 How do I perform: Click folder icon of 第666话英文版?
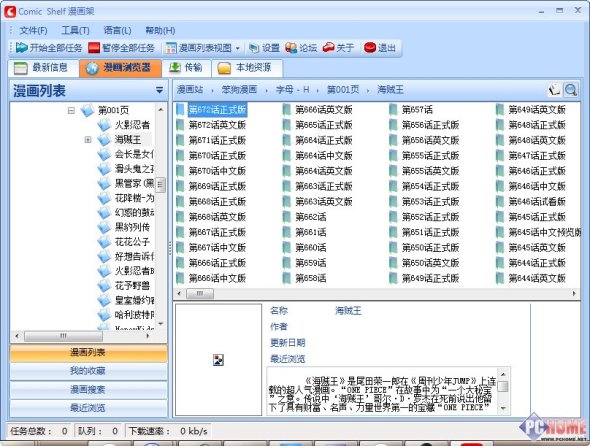click(x=287, y=110)
